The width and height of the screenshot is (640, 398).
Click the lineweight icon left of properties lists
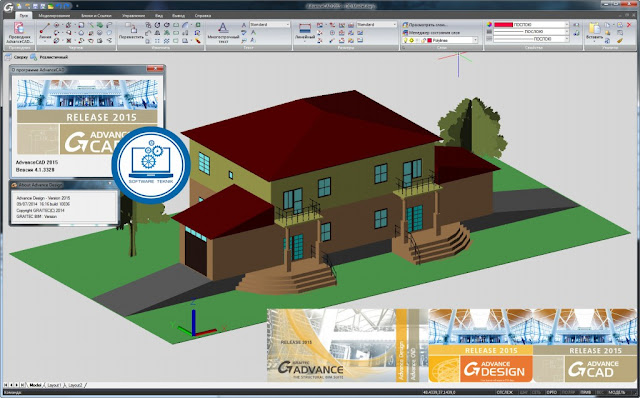click(489, 38)
